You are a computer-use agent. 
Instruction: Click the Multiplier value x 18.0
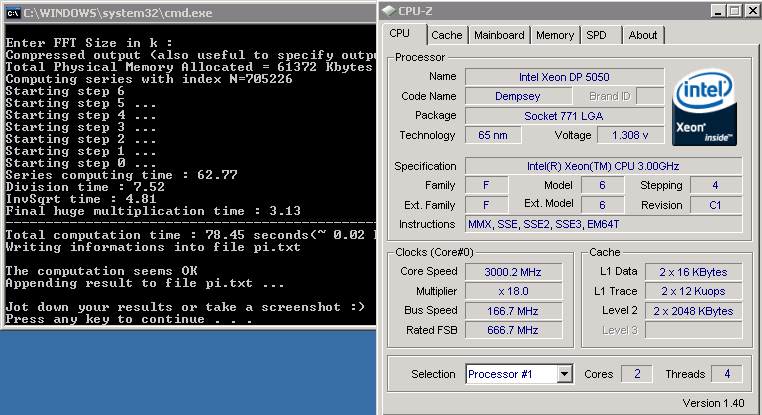coord(513,291)
